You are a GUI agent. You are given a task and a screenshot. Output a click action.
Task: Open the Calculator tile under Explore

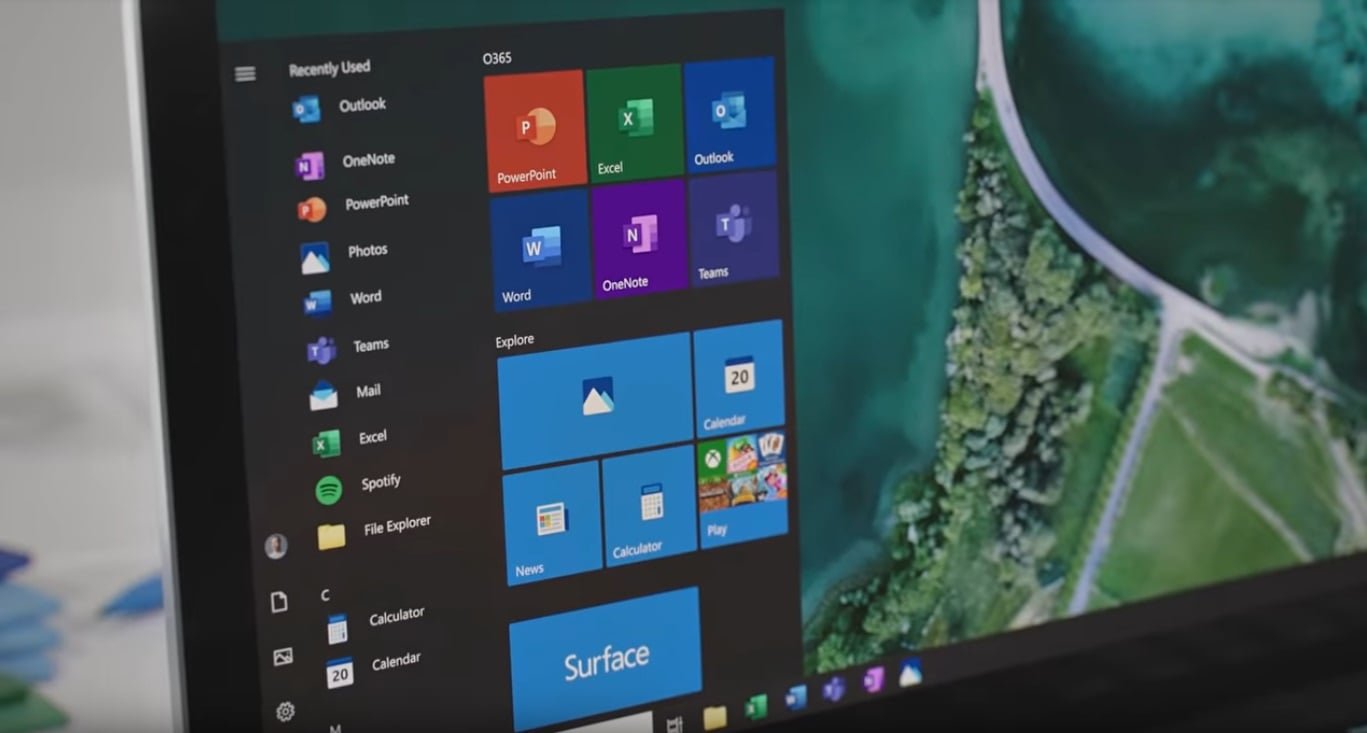click(650, 506)
